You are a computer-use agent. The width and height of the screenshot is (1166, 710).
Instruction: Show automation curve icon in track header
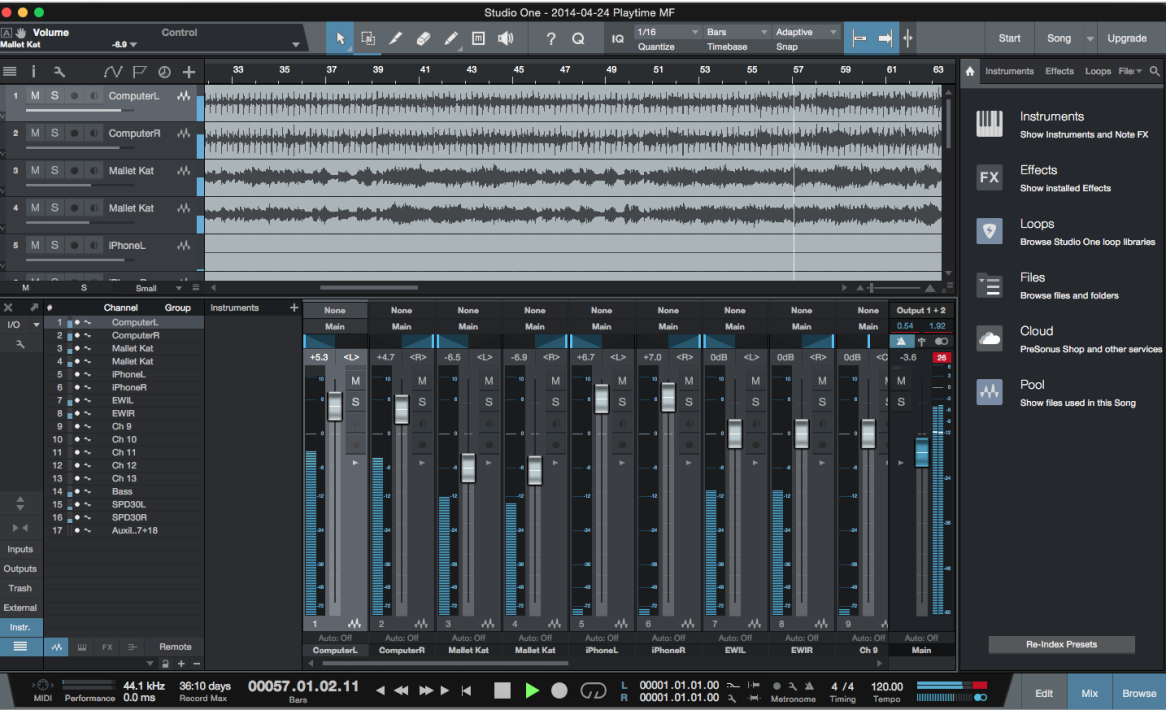click(112, 72)
